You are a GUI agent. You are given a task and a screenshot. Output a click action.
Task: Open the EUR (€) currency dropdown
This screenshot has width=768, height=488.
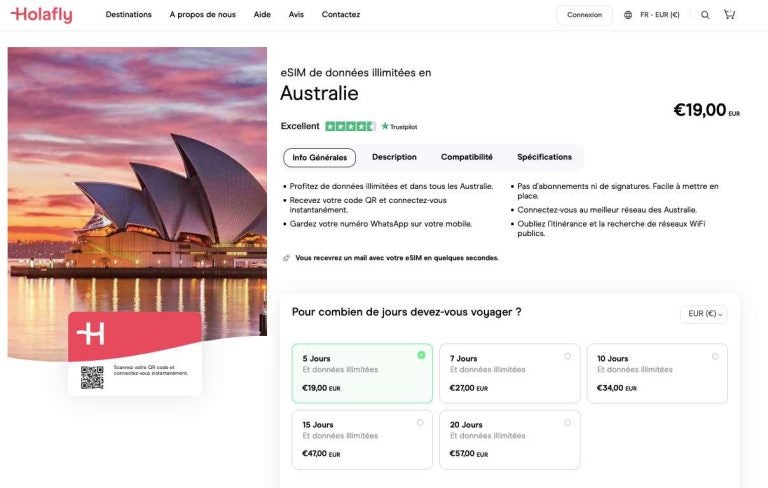tap(704, 314)
